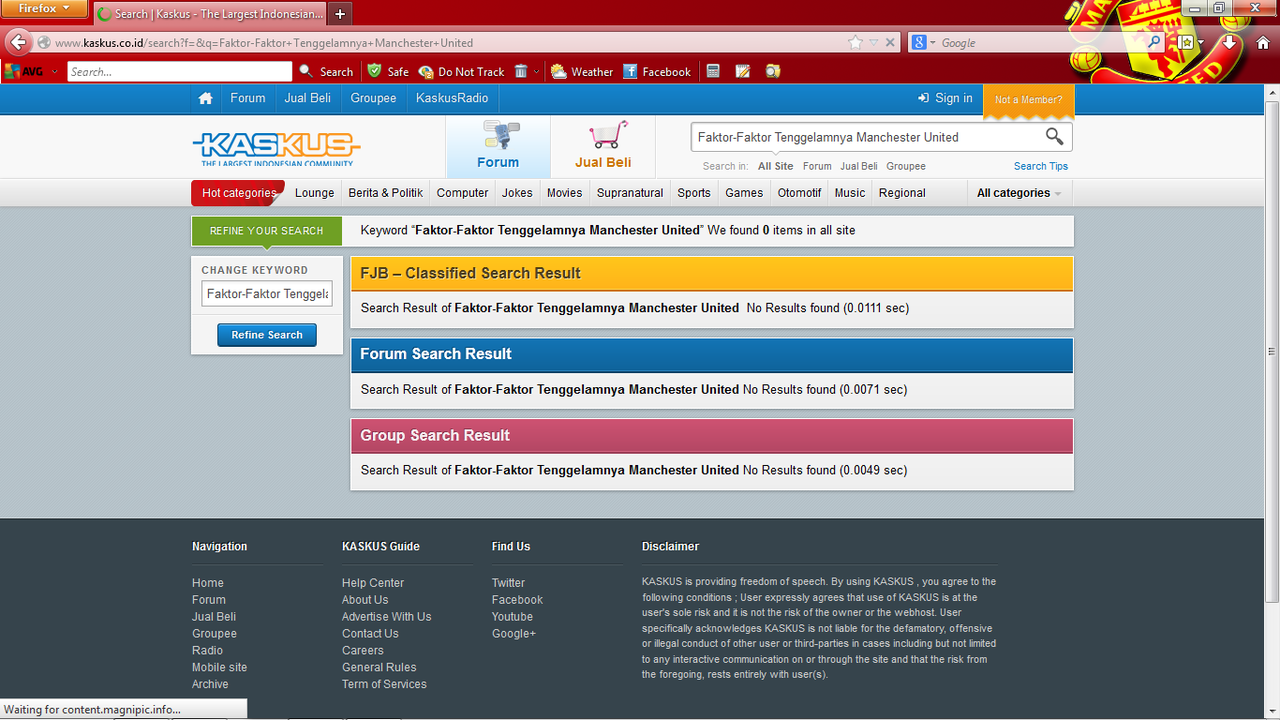Open KaskusRadio in the blue navigation bar
1280x720 pixels.
point(452,98)
